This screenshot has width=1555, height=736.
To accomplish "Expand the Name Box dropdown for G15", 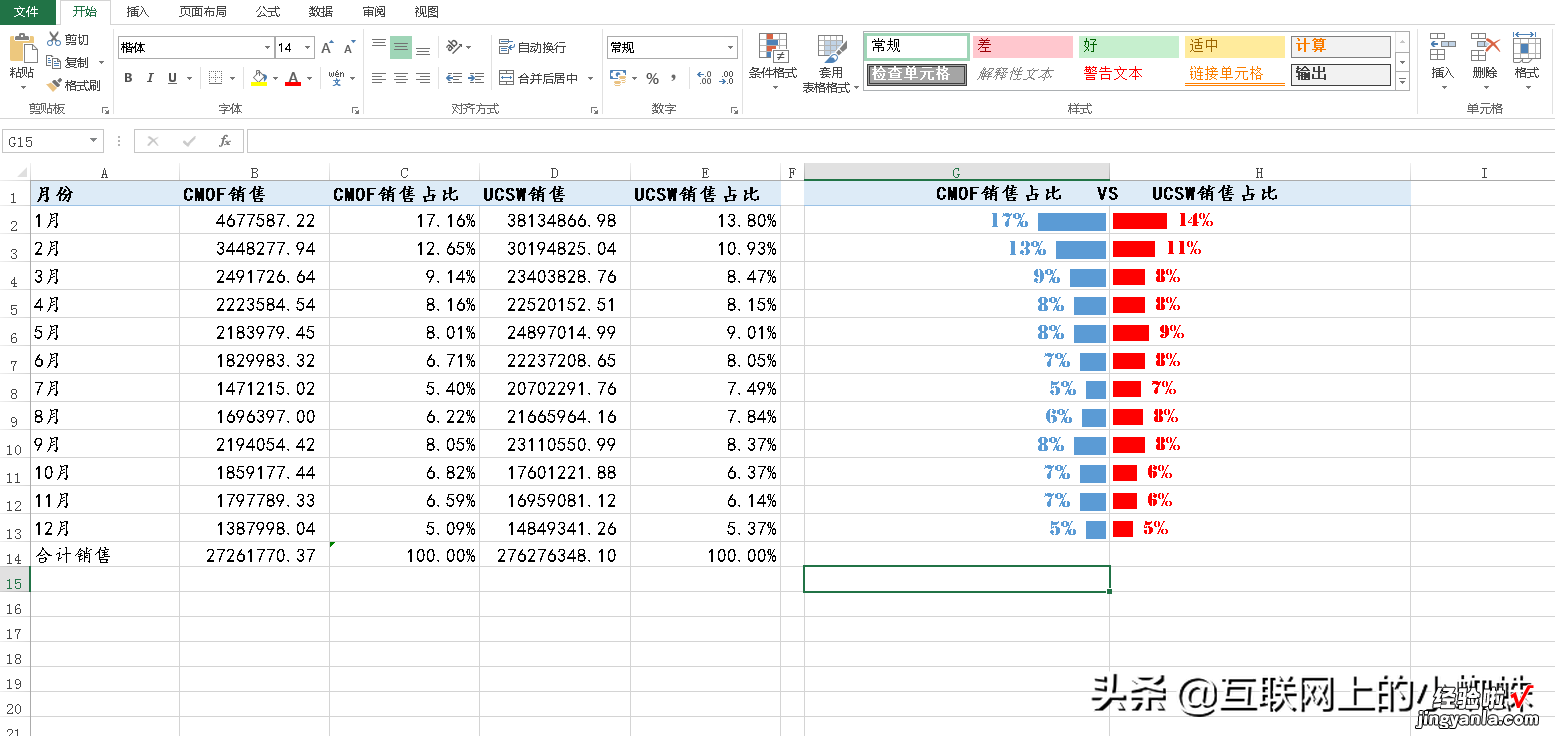I will (94, 141).
